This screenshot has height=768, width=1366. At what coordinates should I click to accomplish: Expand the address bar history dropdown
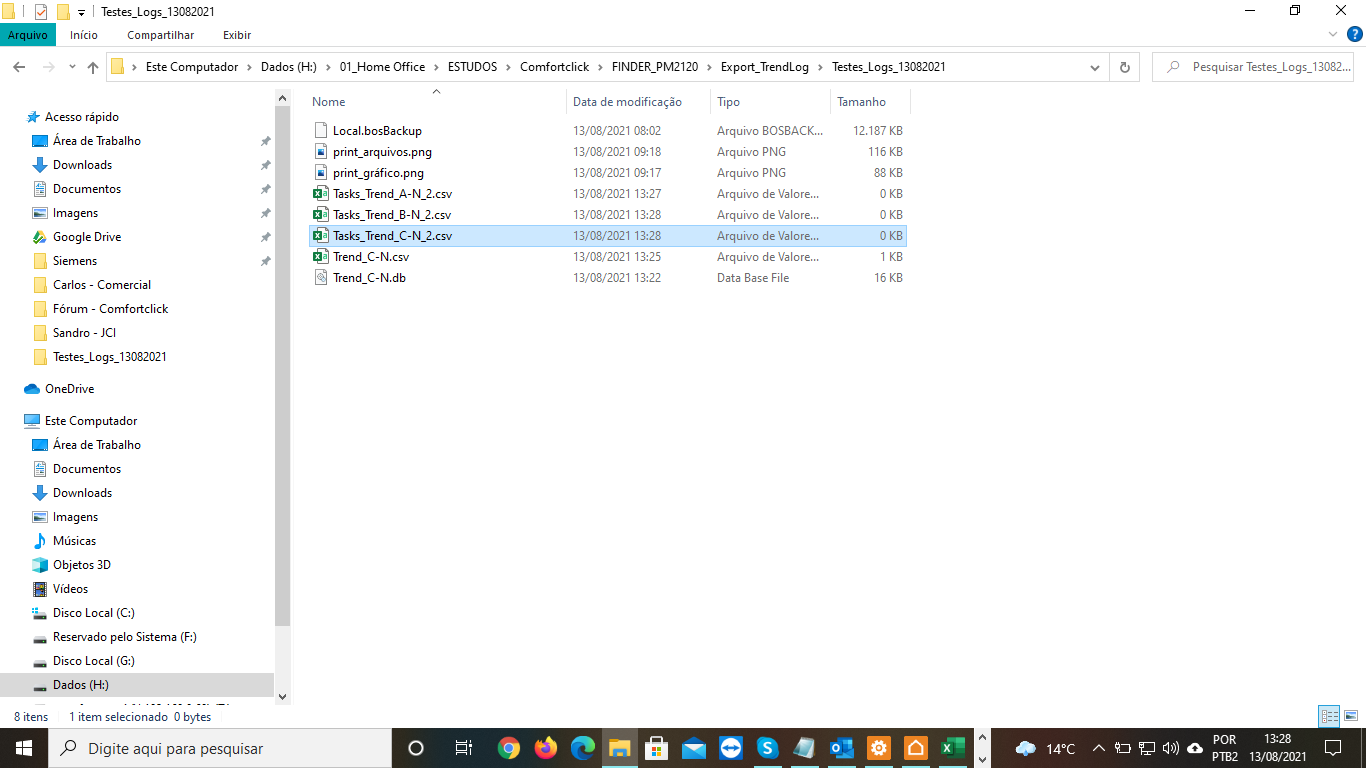pos(1095,67)
